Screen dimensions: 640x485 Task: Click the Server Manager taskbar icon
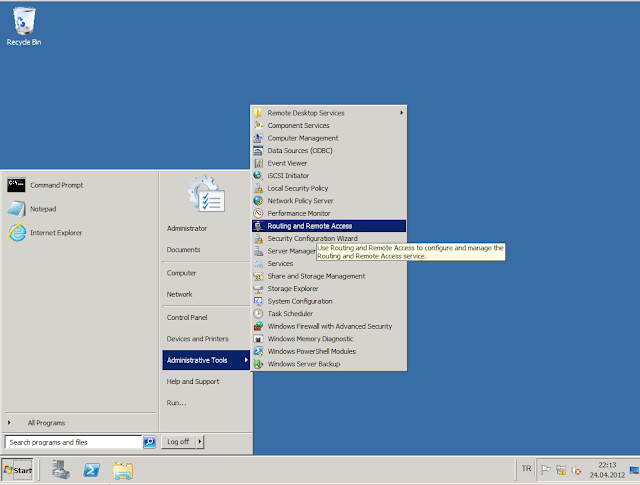60,469
